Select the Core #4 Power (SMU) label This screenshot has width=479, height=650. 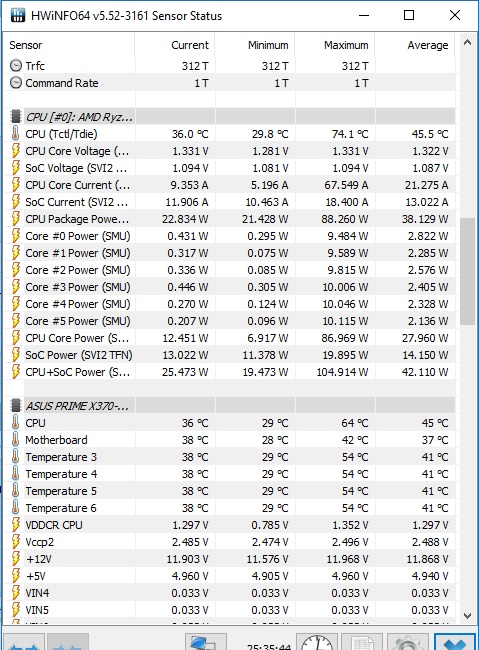coord(78,304)
